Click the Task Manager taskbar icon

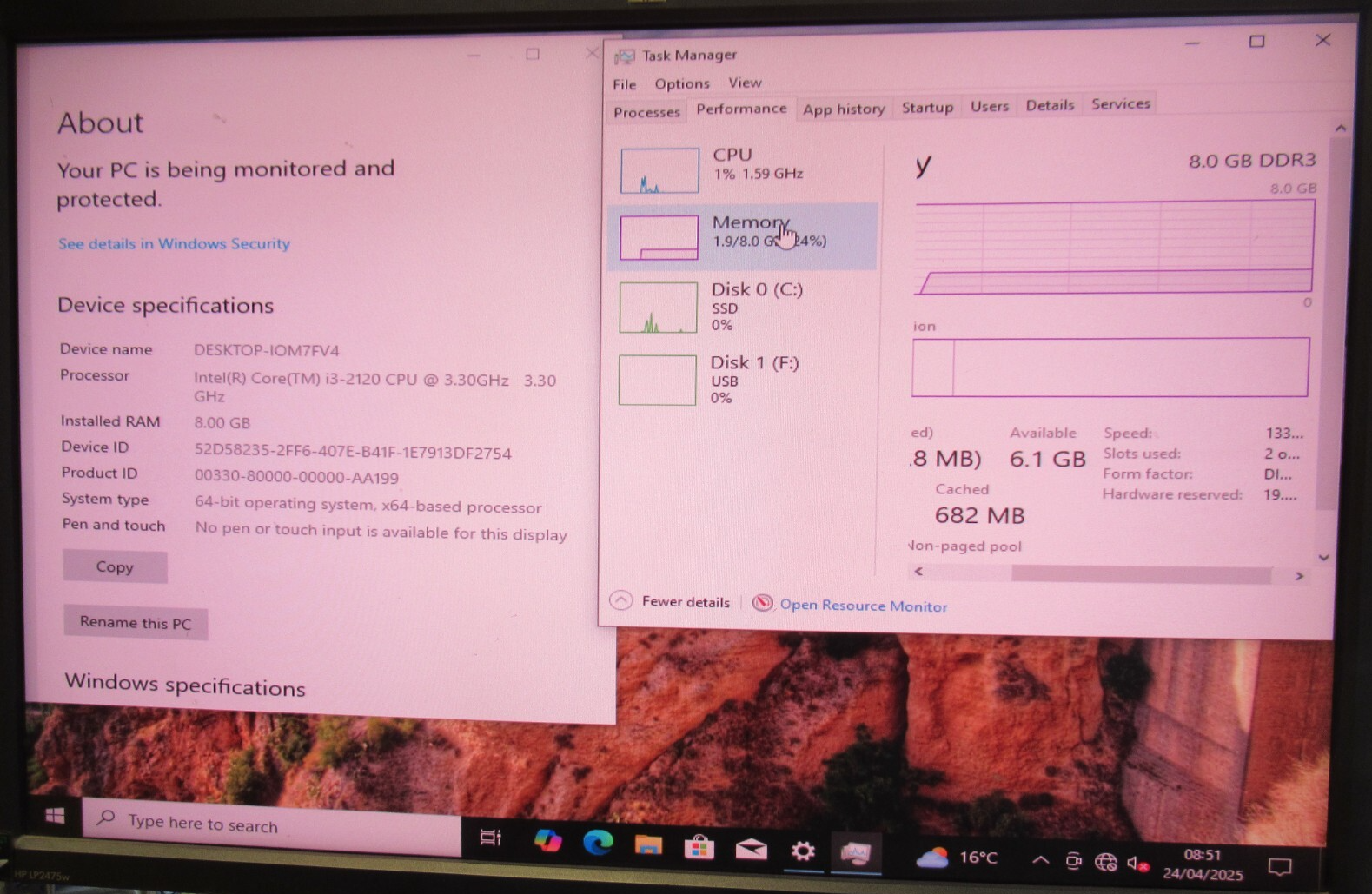click(x=856, y=853)
